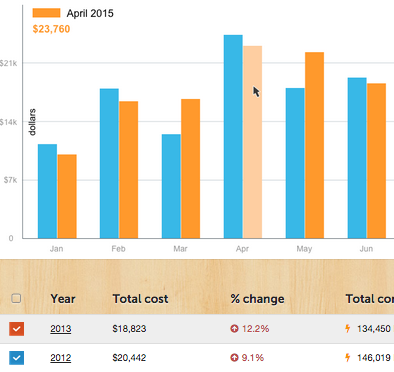Click the Year column header

click(x=63, y=299)
